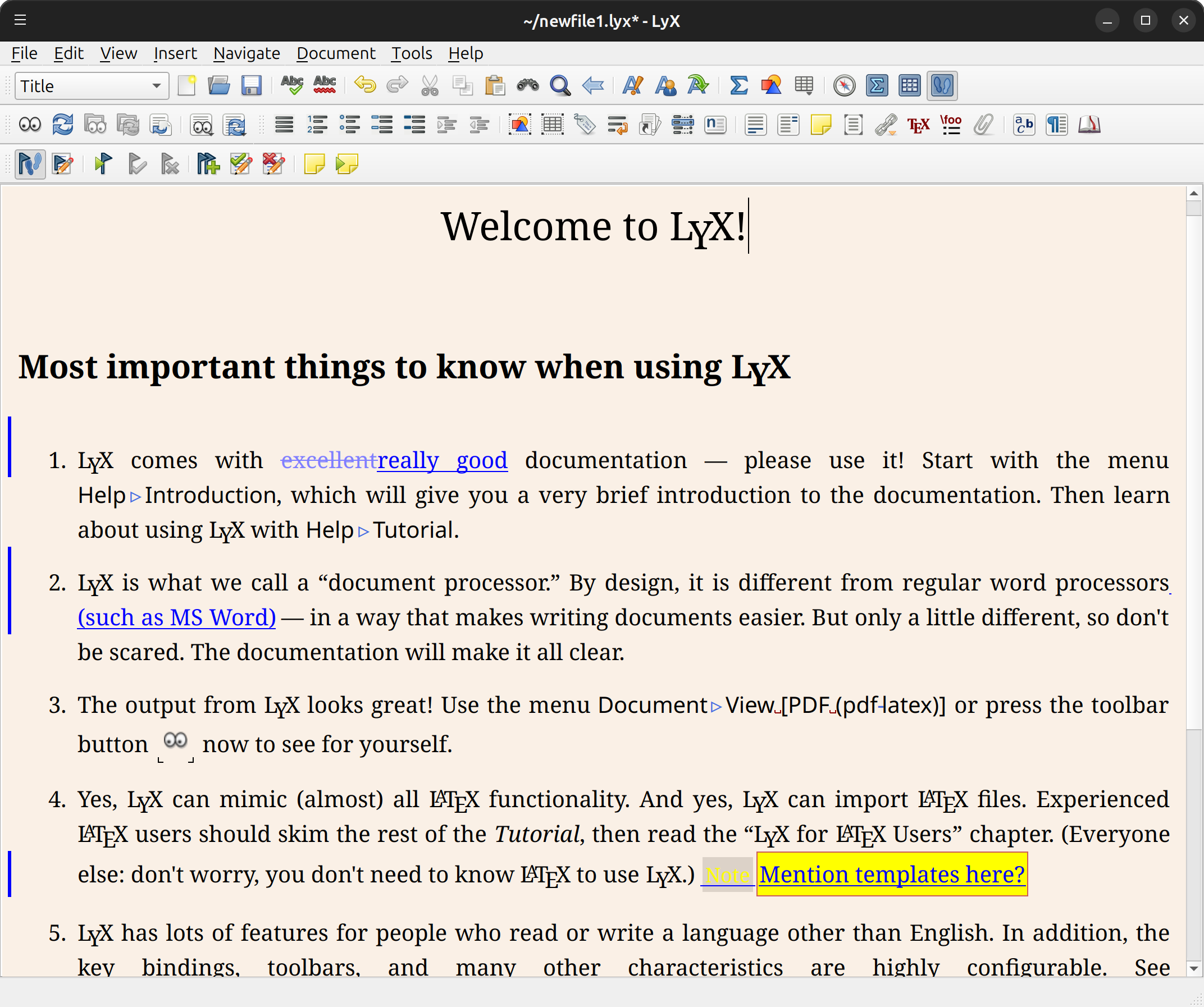
Task: Toggle the table toolbar button
Action: [x=909, y=86]
